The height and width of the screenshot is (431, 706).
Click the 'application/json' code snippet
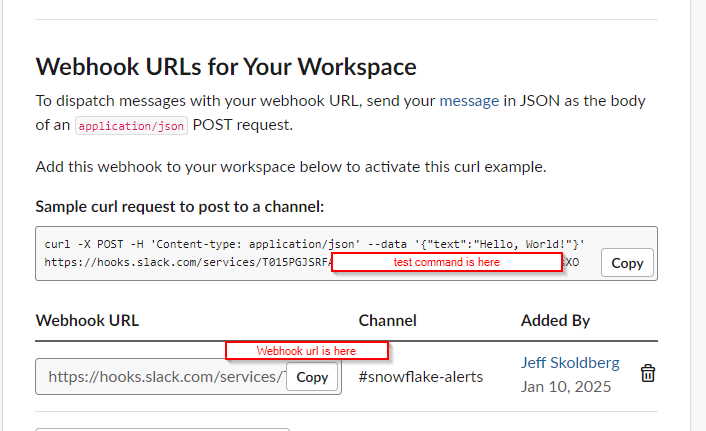point(131,126)
